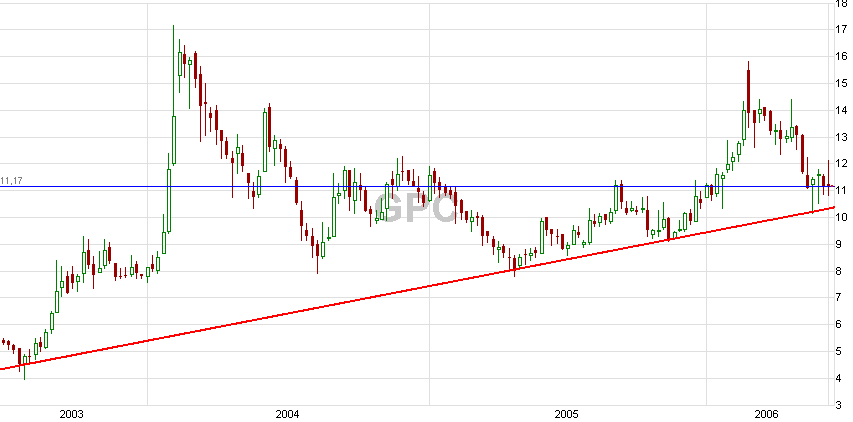Click the price axis value 10

pos(842,218)
